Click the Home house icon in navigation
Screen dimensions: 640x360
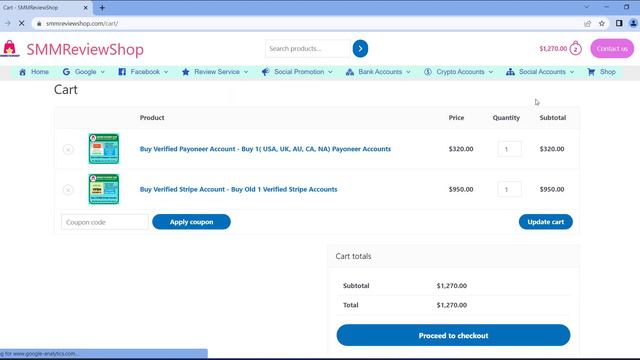(22, 72)
